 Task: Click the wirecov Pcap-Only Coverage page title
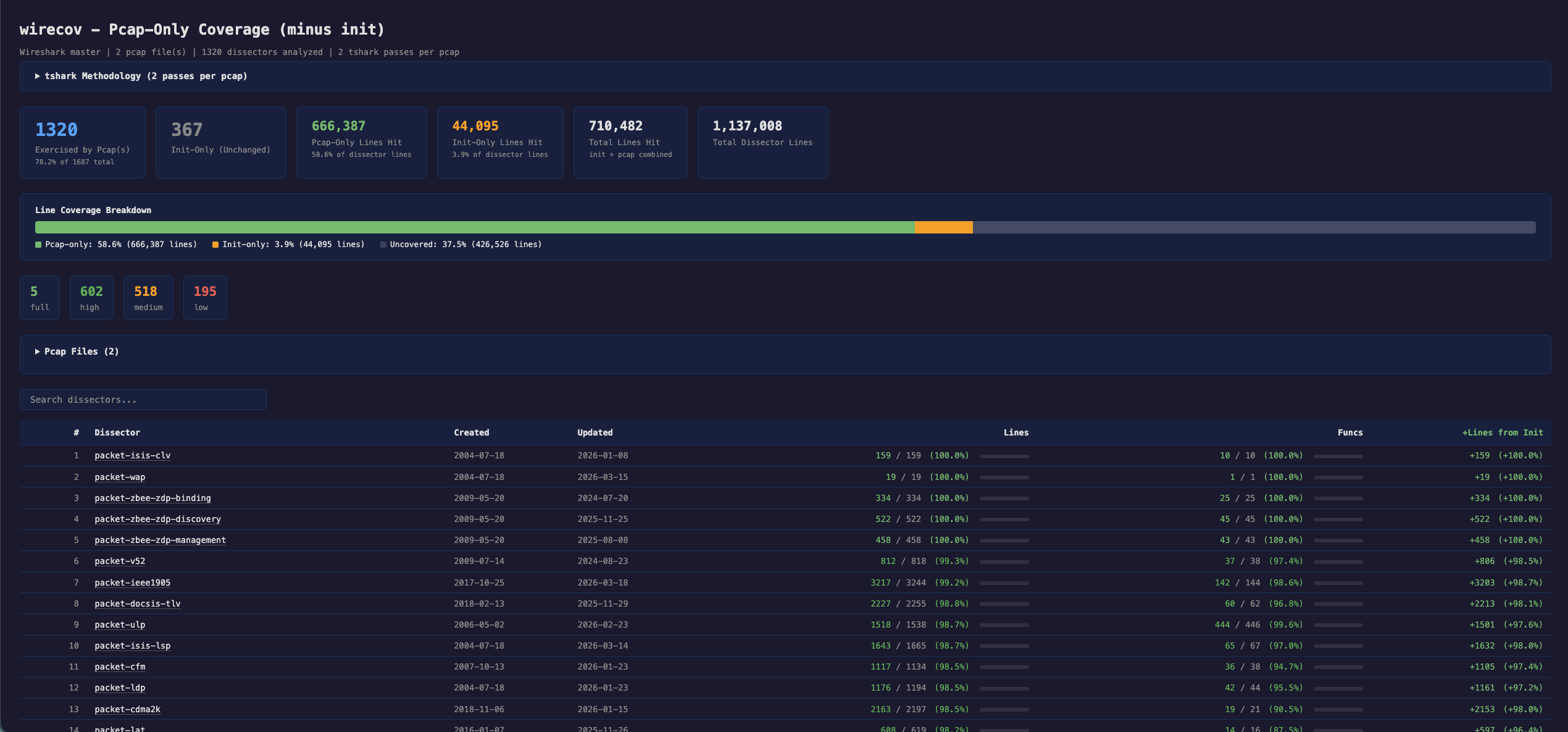(202, 29)
